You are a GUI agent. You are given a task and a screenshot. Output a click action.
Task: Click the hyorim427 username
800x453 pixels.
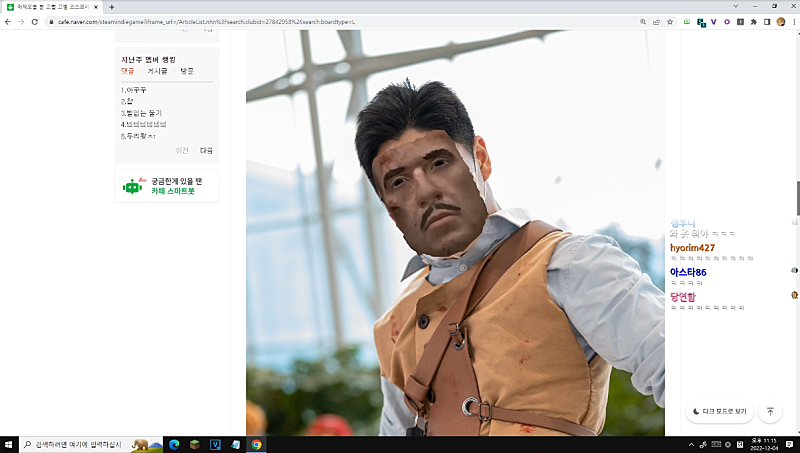[x=692, y=247]
